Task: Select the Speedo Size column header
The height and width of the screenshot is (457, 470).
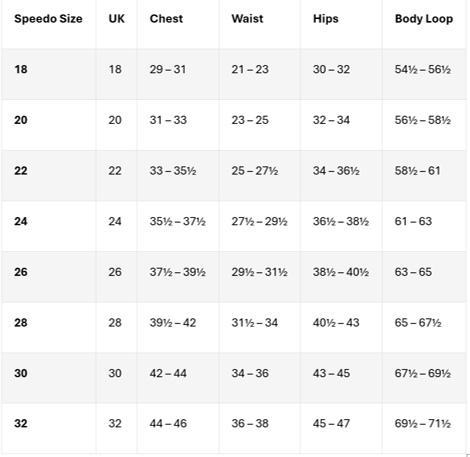Action: click(x=48, y=19)
